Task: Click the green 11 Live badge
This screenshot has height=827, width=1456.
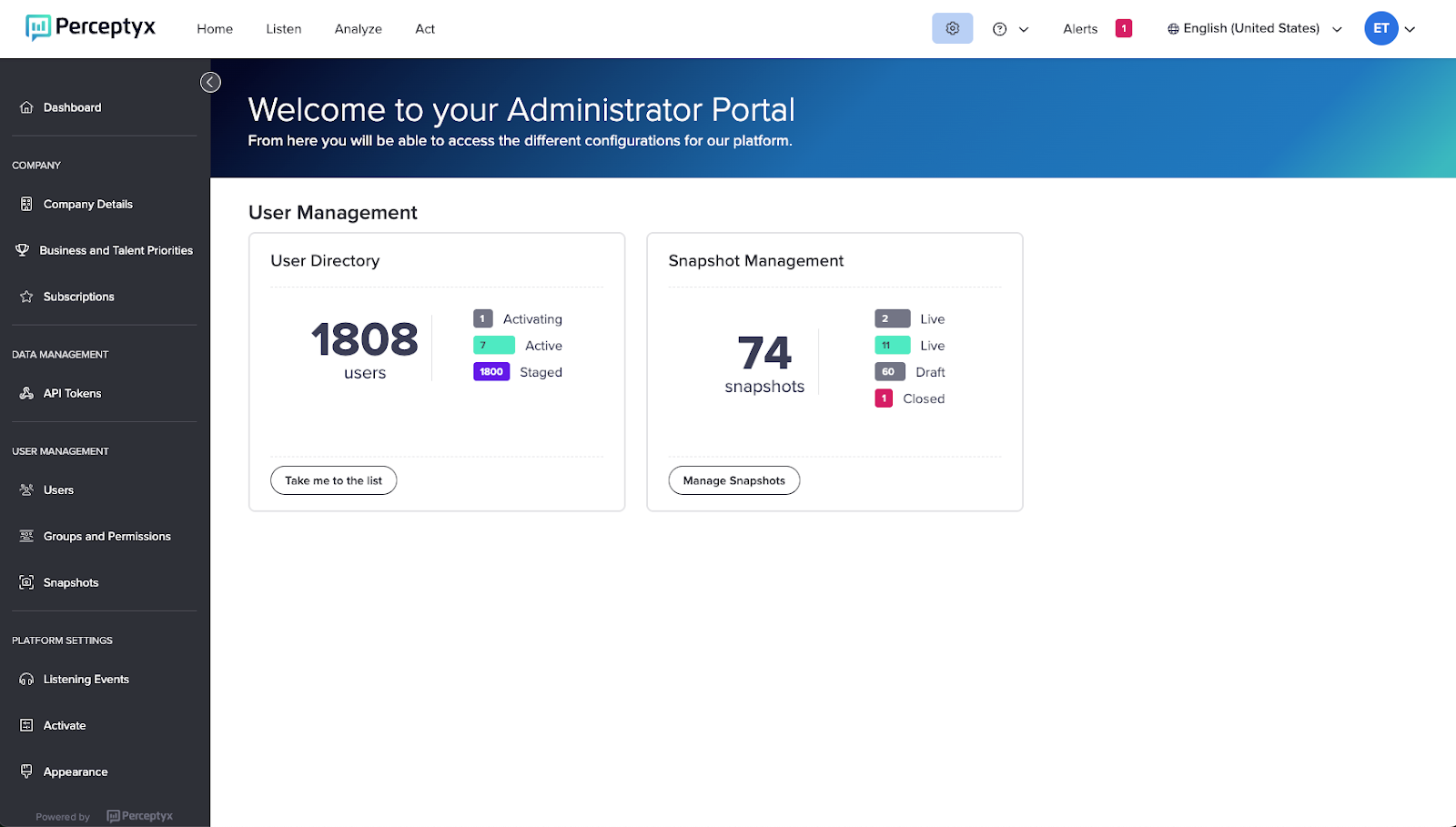Action: pyautogui.click(x=893, y=346)
